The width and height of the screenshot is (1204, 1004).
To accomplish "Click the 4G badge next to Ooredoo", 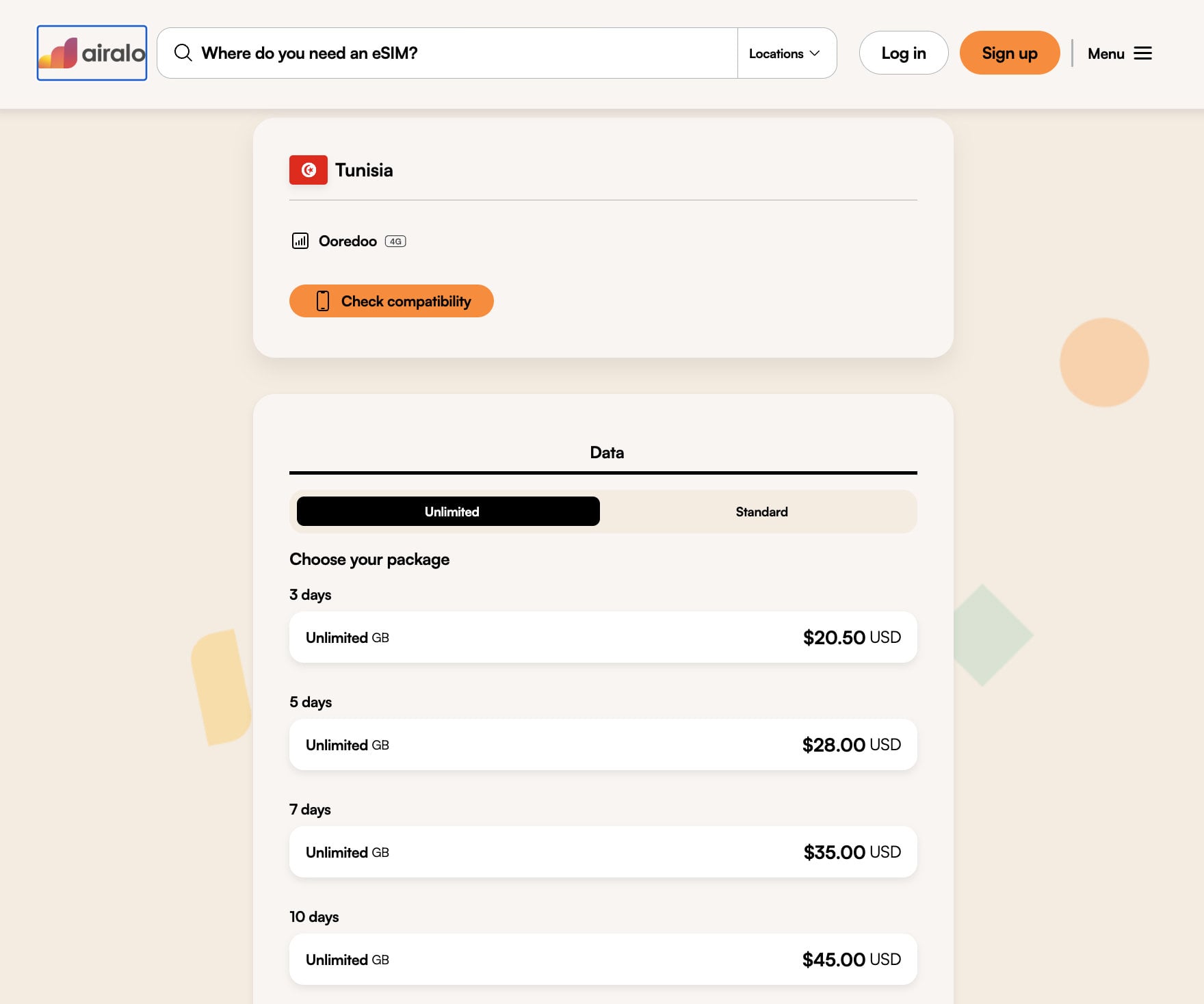I will click(395, 241).
